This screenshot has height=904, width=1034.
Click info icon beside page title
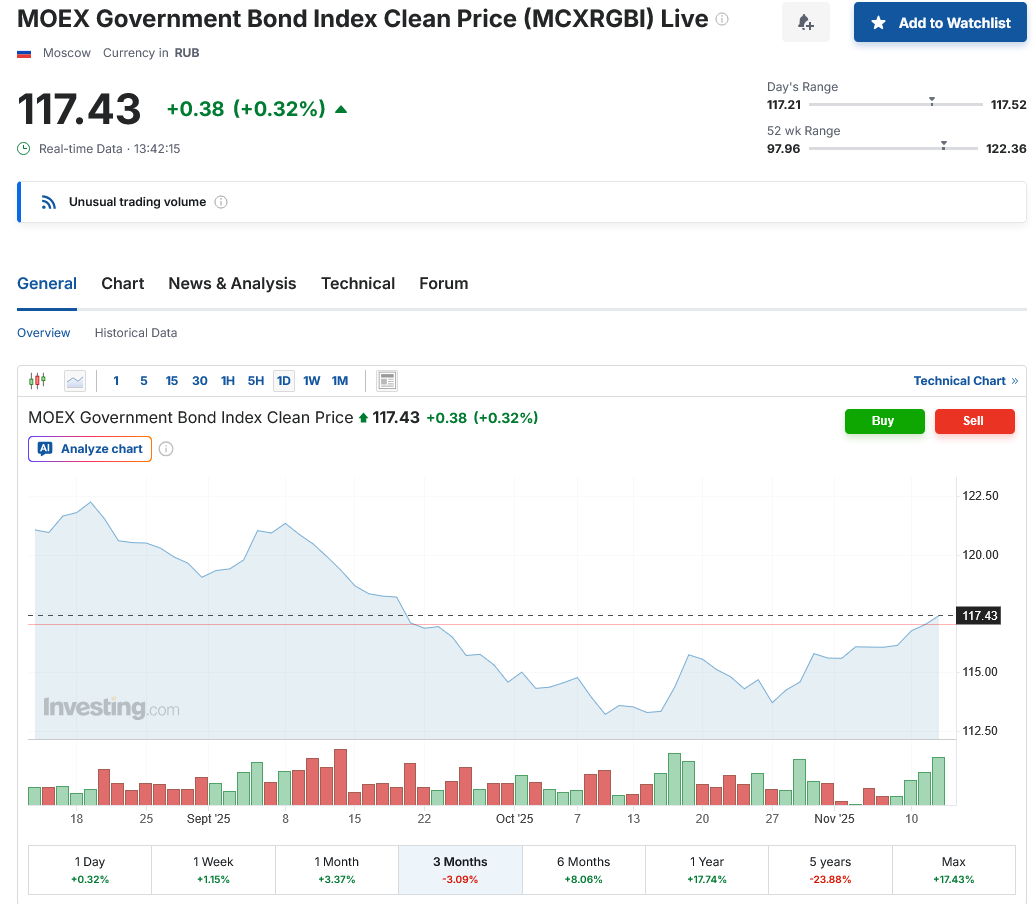click(723, 19)
